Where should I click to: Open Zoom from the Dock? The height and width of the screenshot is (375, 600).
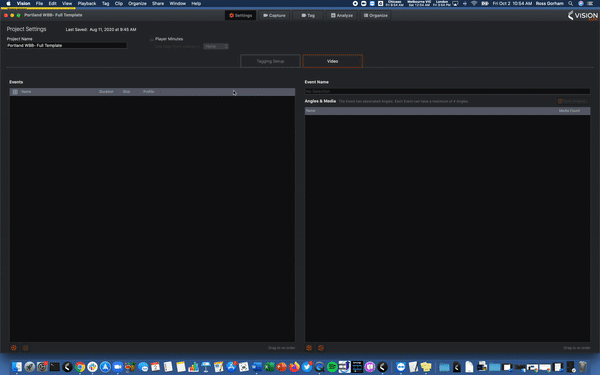point(118,367)
